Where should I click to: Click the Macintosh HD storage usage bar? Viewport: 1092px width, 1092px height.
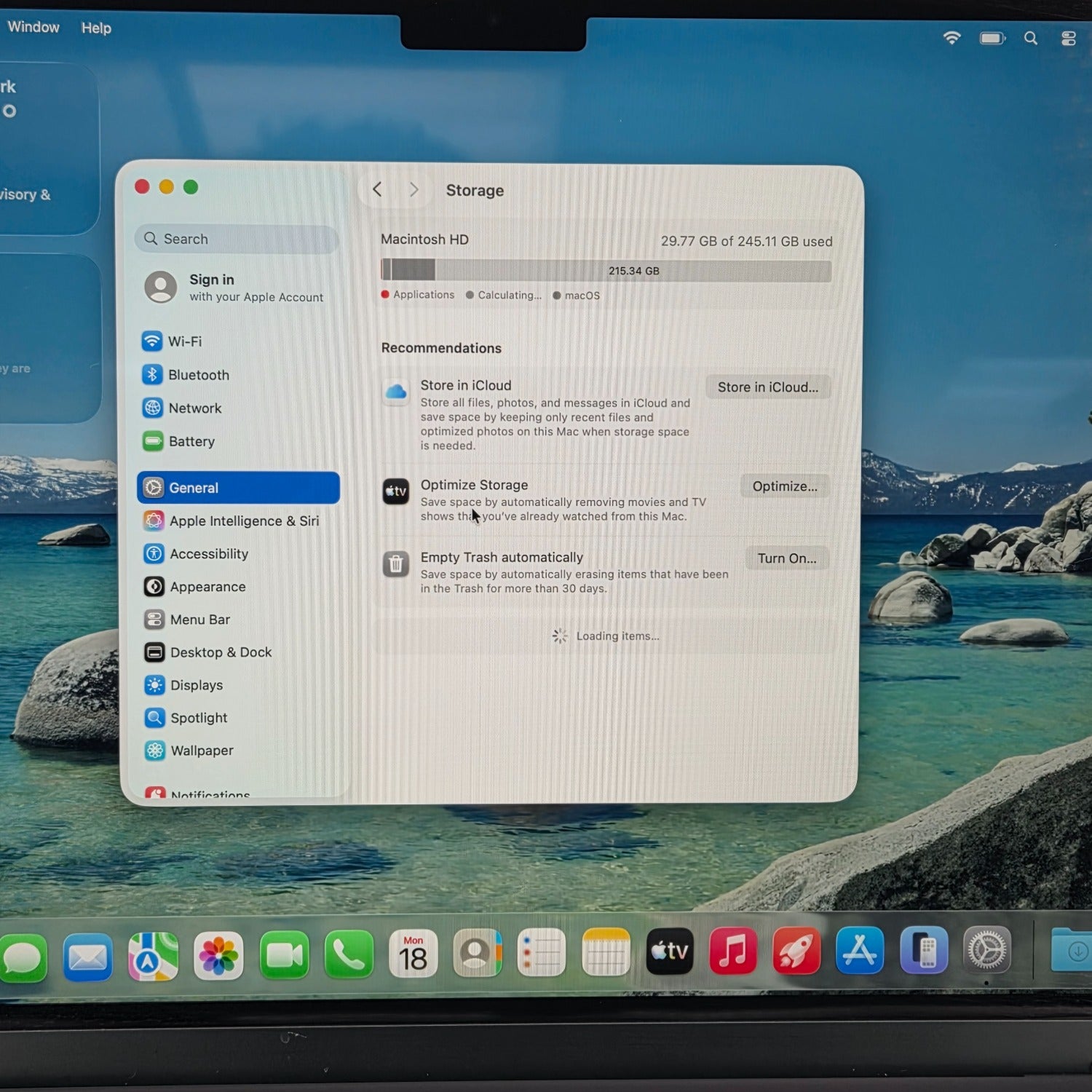[606, 271]
